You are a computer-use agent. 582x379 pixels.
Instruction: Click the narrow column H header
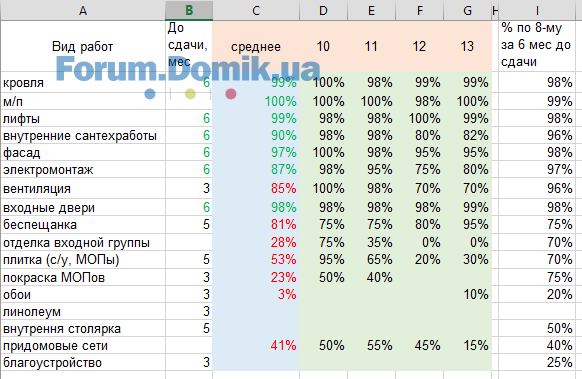pos(495,10)
